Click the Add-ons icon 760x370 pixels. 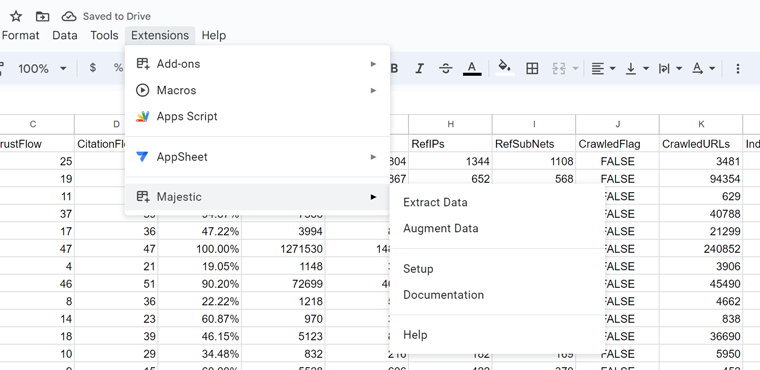[x=142, y=64]
